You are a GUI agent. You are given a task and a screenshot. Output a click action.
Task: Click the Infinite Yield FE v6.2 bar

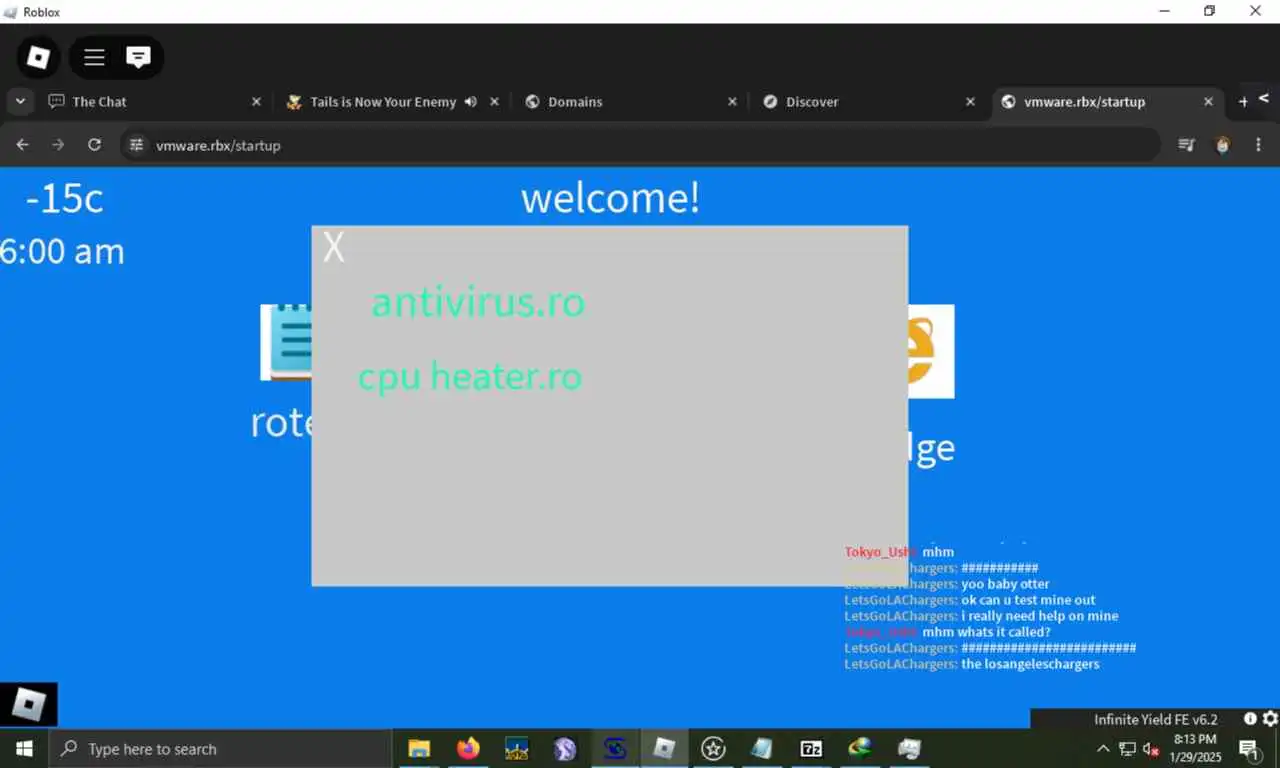click(1155, 719)
